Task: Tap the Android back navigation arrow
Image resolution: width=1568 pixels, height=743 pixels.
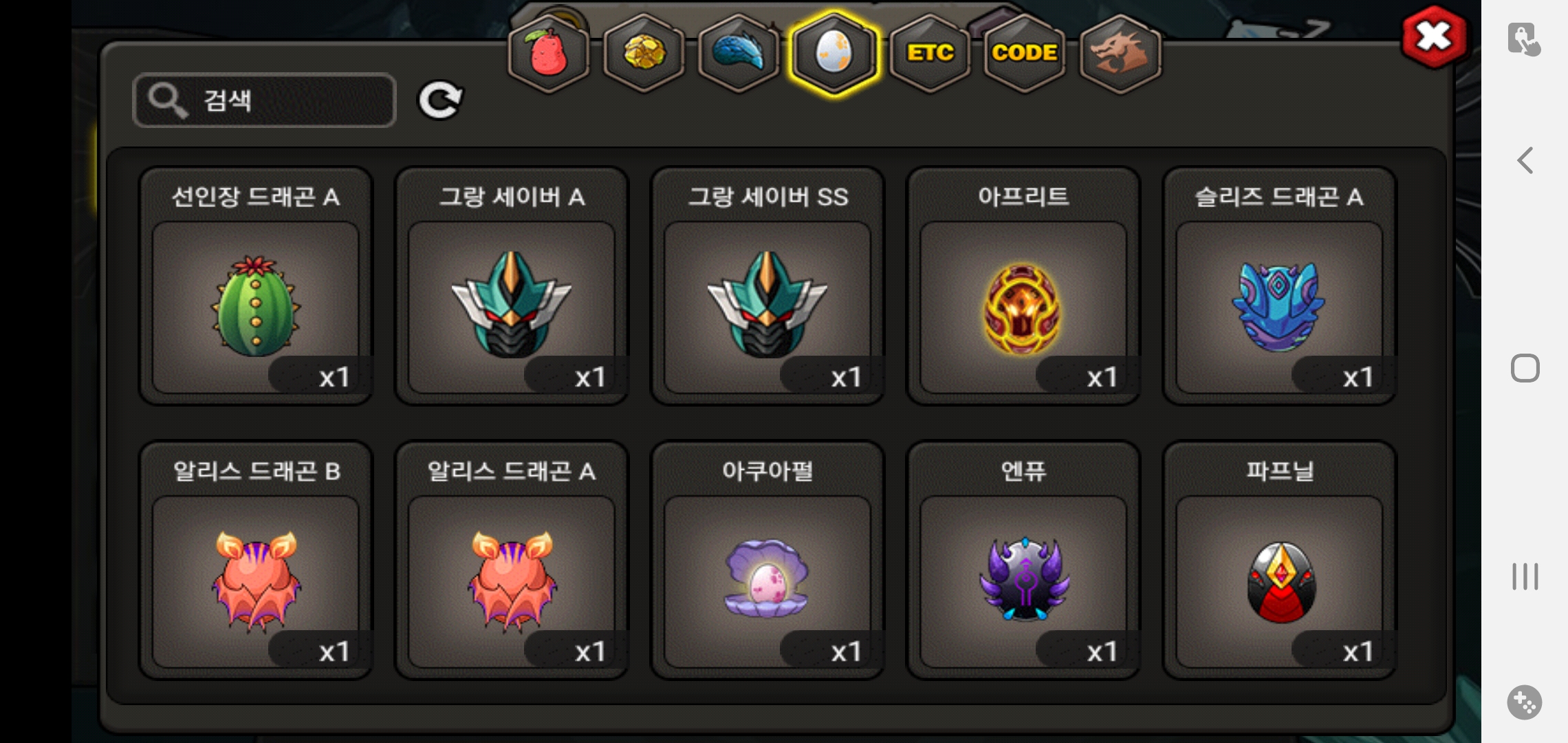Action: pos(1525,160)
